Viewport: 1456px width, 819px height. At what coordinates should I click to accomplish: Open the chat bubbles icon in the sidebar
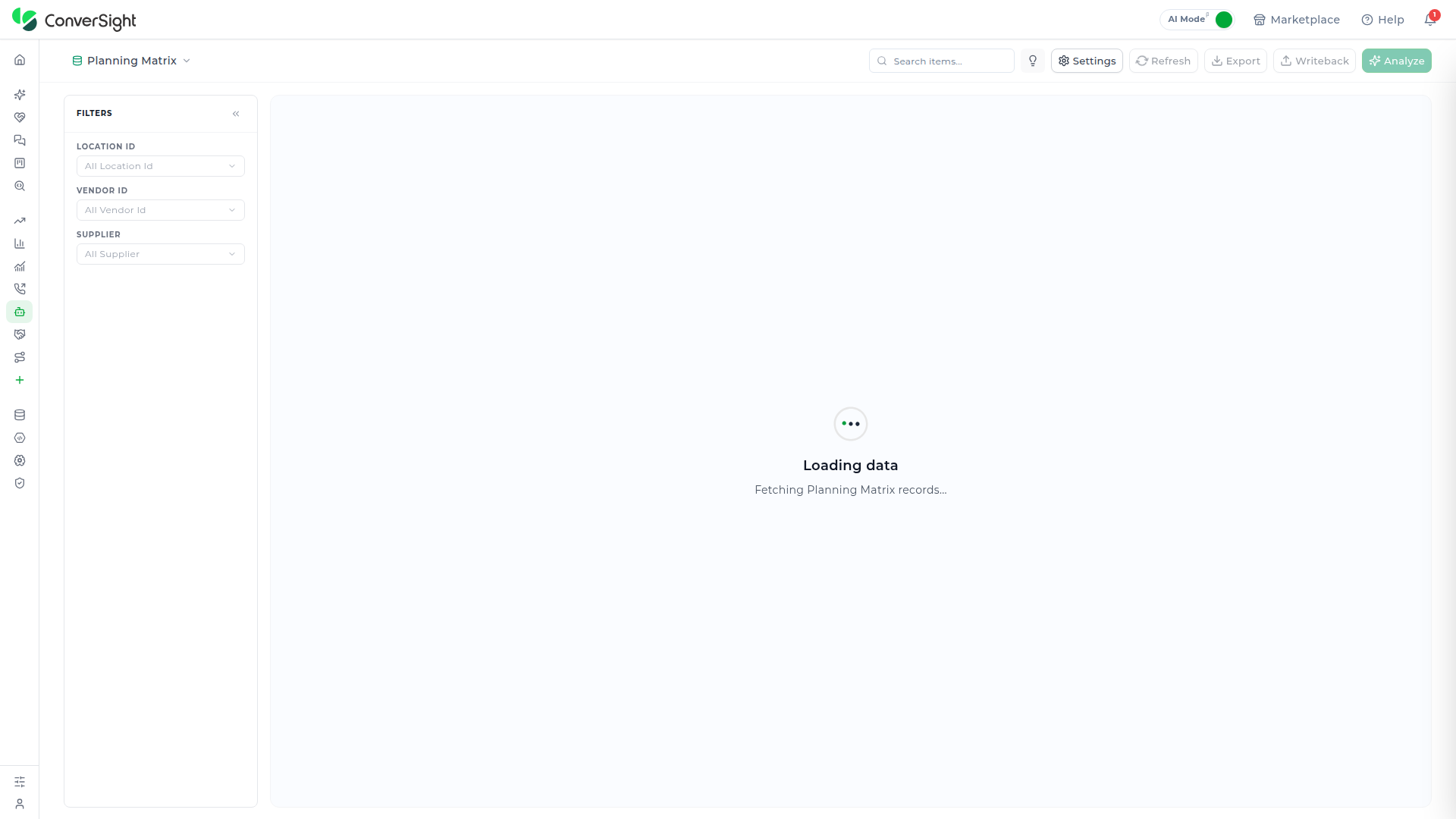pyautogui.click(x=20, y=140)
